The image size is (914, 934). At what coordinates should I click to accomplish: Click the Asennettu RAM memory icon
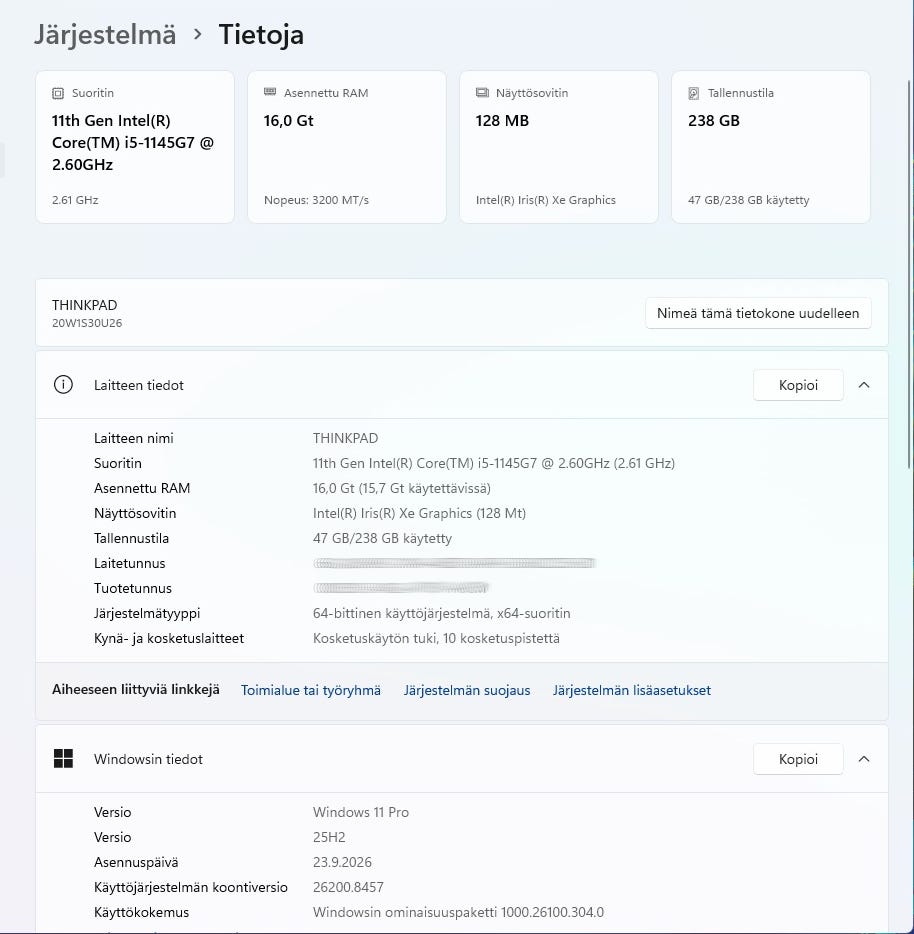pos(270,92)
